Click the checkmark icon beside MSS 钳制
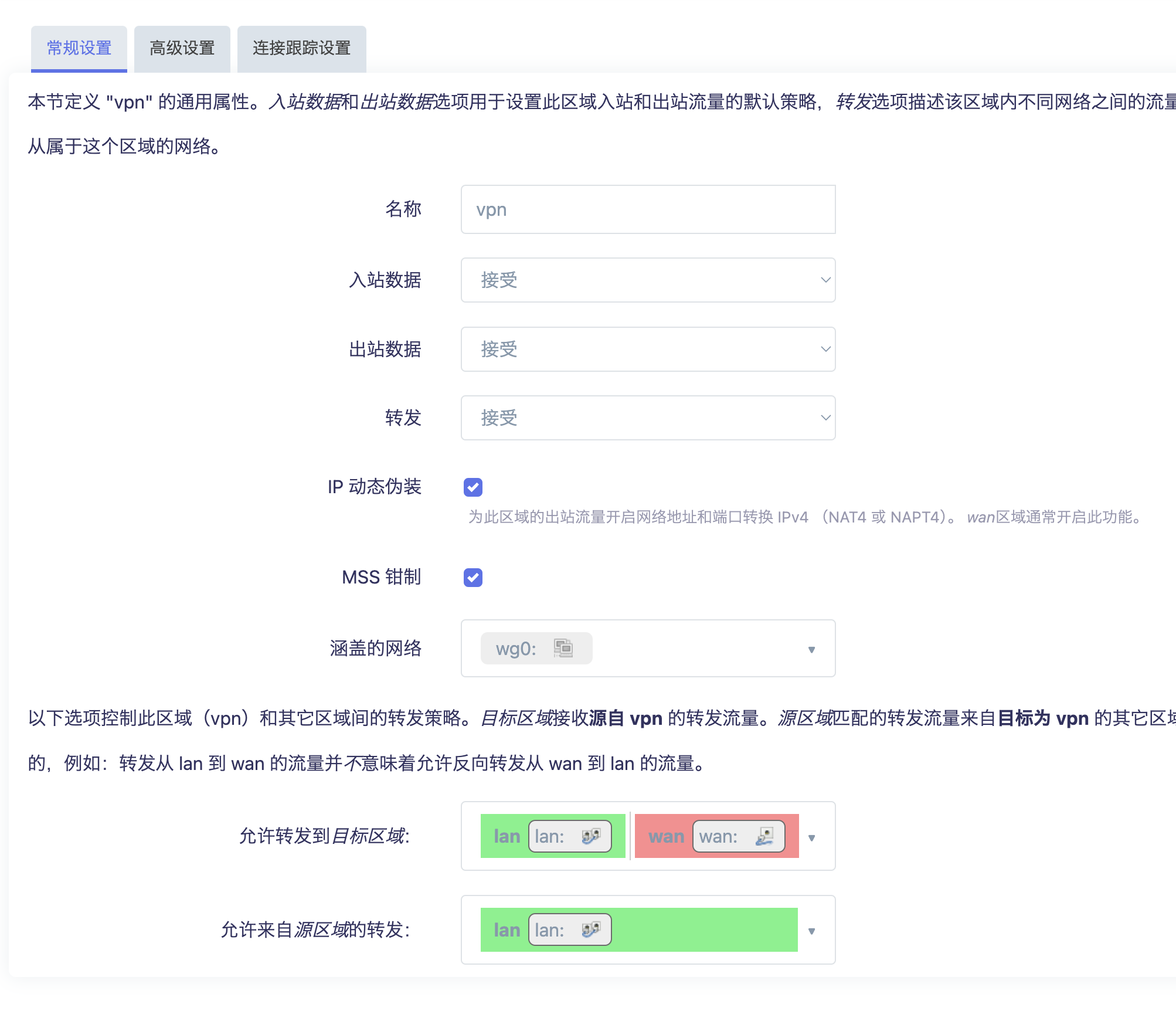Screen dimensions: 1176x1011 pyautogui.click(x=473, y=578)
